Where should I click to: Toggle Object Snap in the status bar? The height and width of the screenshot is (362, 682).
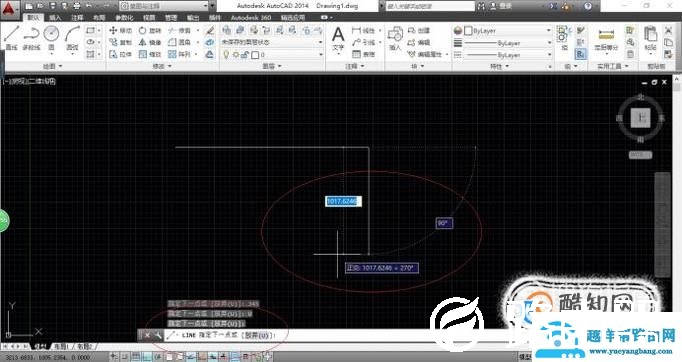(168, 357)
